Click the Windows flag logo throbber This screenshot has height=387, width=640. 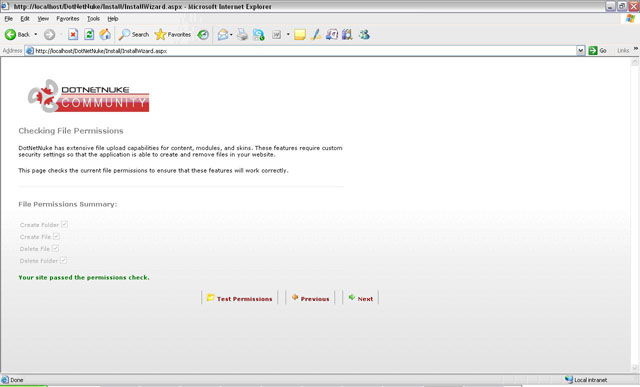click(631, 19)
